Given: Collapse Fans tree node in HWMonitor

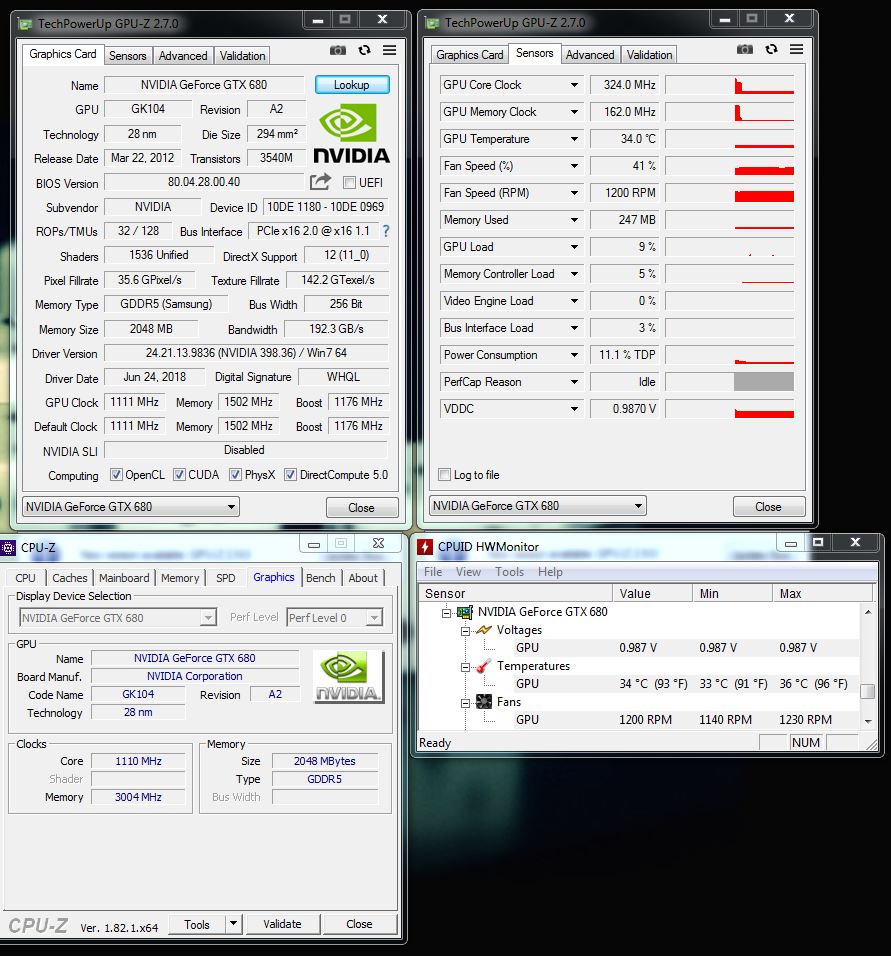Looking at the screenshot, I should pyautogui.click(x=465, y=703).
